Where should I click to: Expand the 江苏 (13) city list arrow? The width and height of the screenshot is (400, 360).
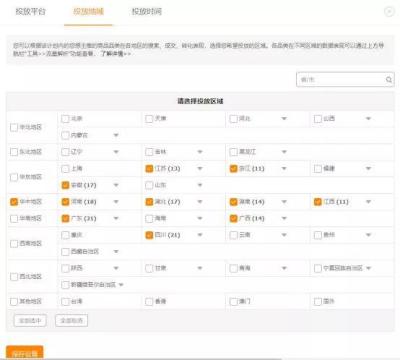click(x=200, y=169)
